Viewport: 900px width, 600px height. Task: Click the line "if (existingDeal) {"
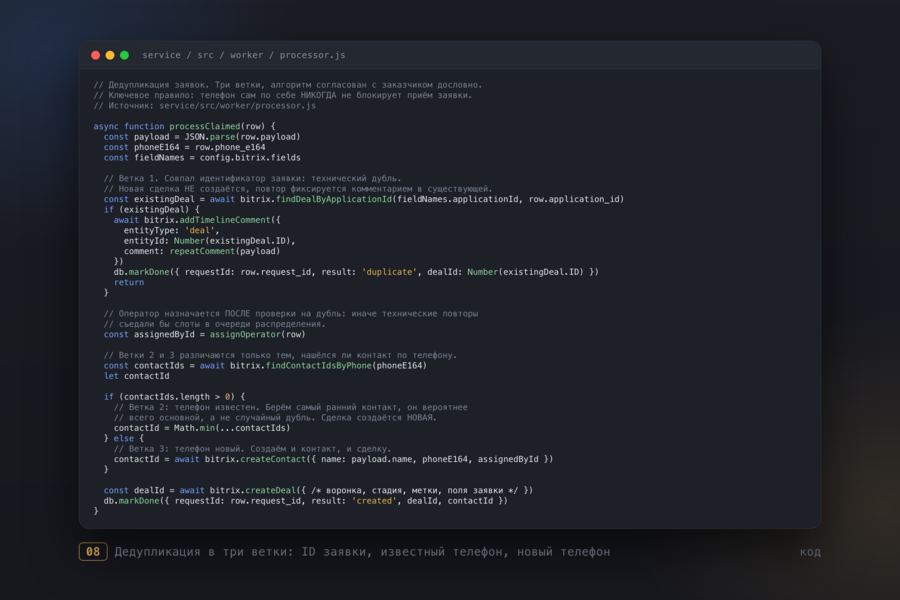152,210
